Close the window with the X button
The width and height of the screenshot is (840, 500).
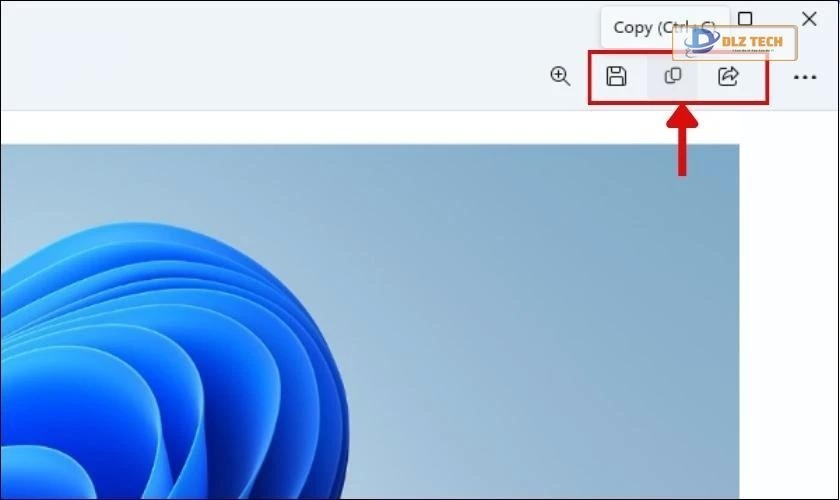pyautogui.click(x=809, y=19)
